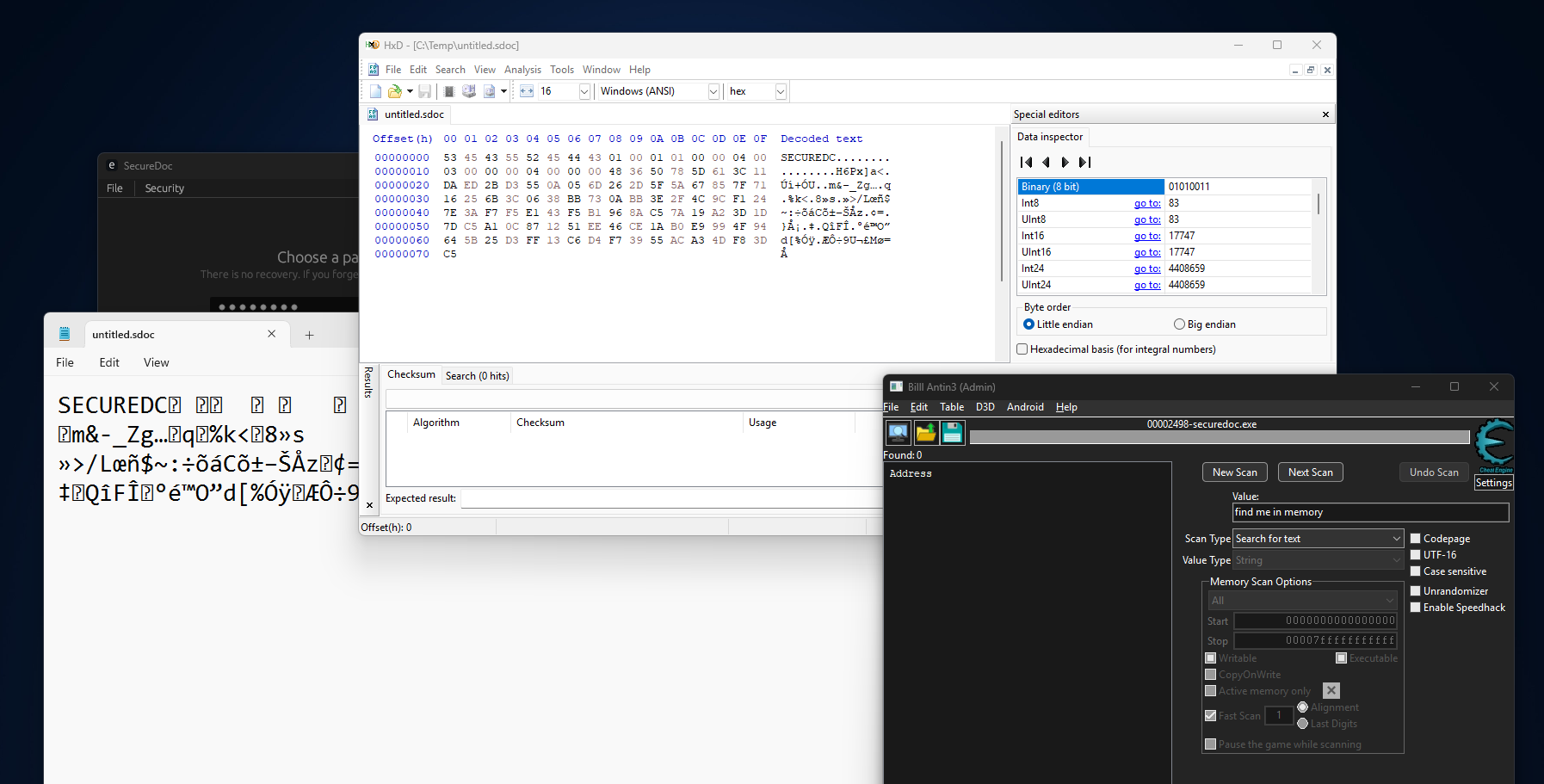Click 'go to:' link in the Int24 row
The height and width of the screenshot is (784, 1544).
(1147, 269)
